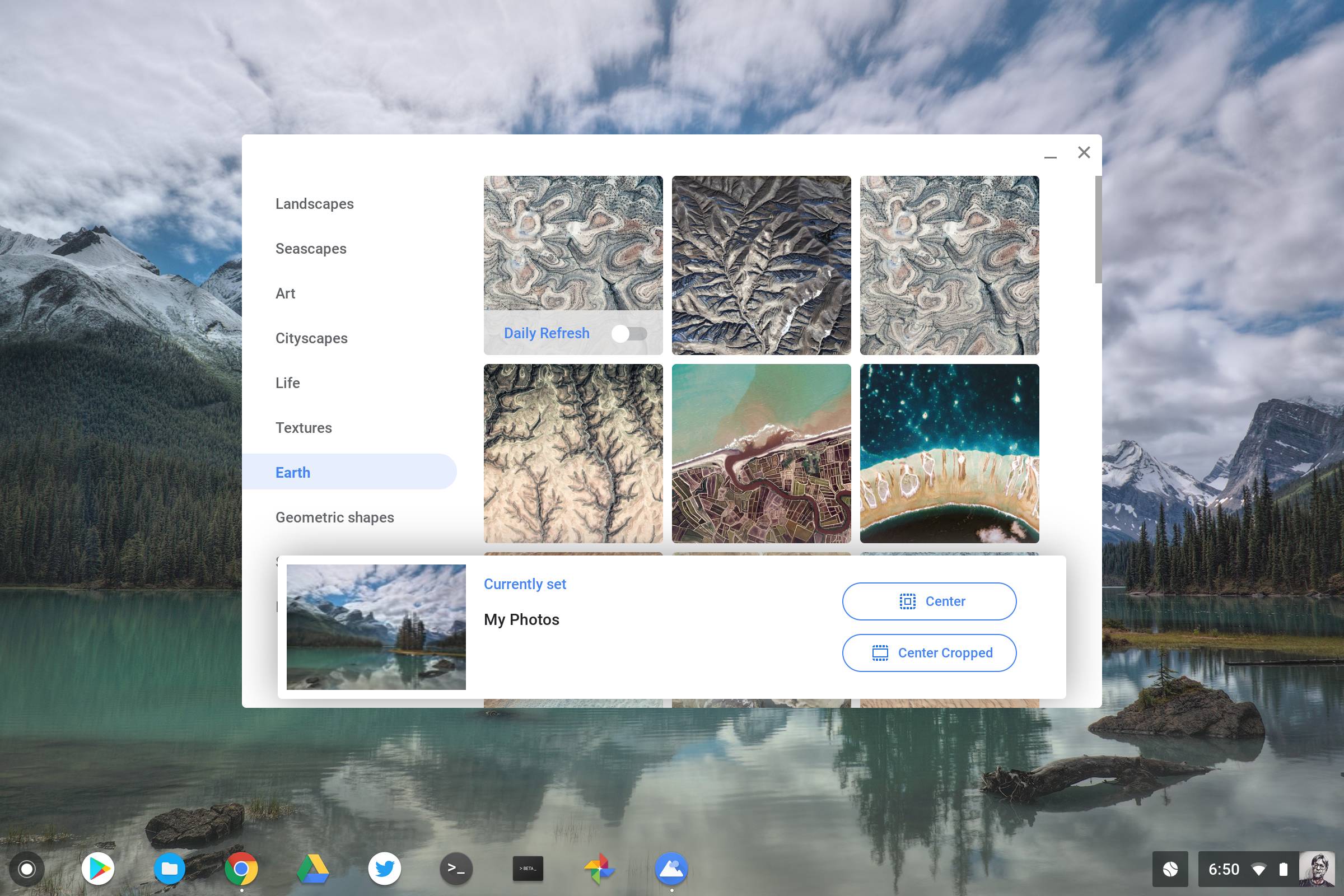Open Google Photos pinwheel icon

click(599, 869)
